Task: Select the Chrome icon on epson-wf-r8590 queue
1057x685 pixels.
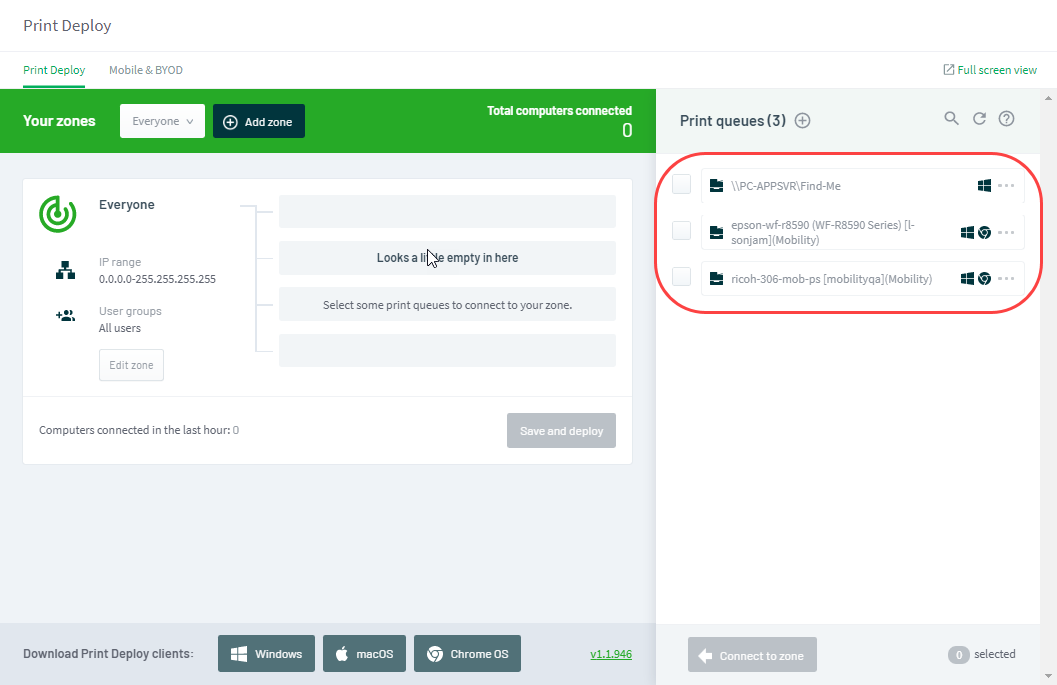Action: pos(985,231)
